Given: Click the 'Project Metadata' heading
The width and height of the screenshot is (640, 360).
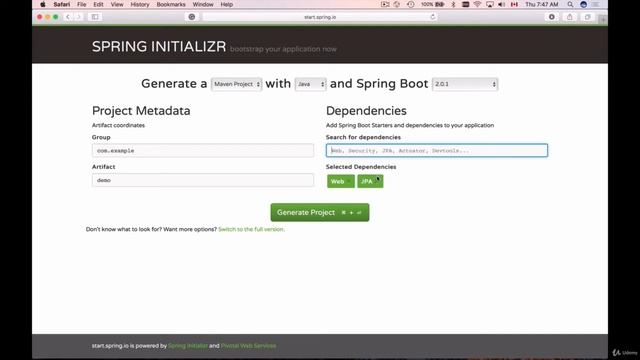Looking at the screenshot, I should point(141,111).
